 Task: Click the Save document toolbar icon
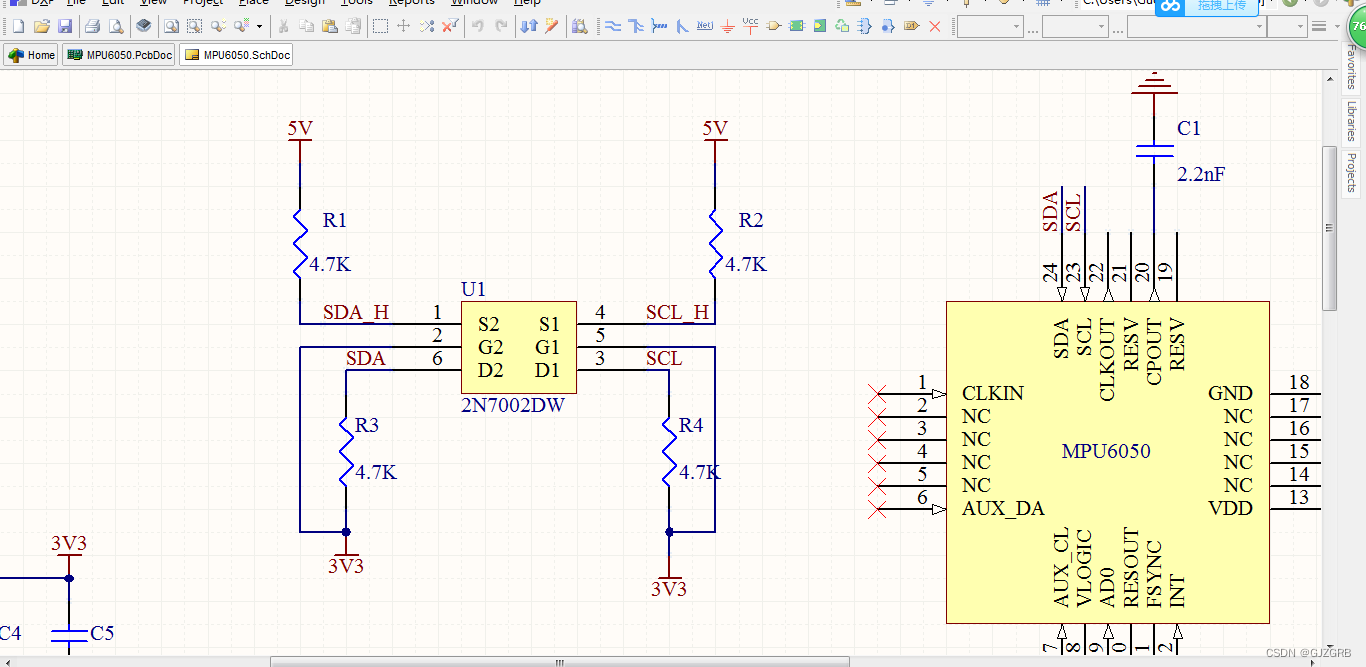point(65,26)
